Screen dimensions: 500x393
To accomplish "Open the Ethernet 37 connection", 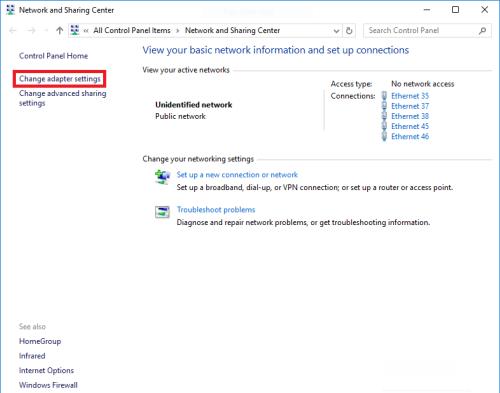I will coord(410,106).
